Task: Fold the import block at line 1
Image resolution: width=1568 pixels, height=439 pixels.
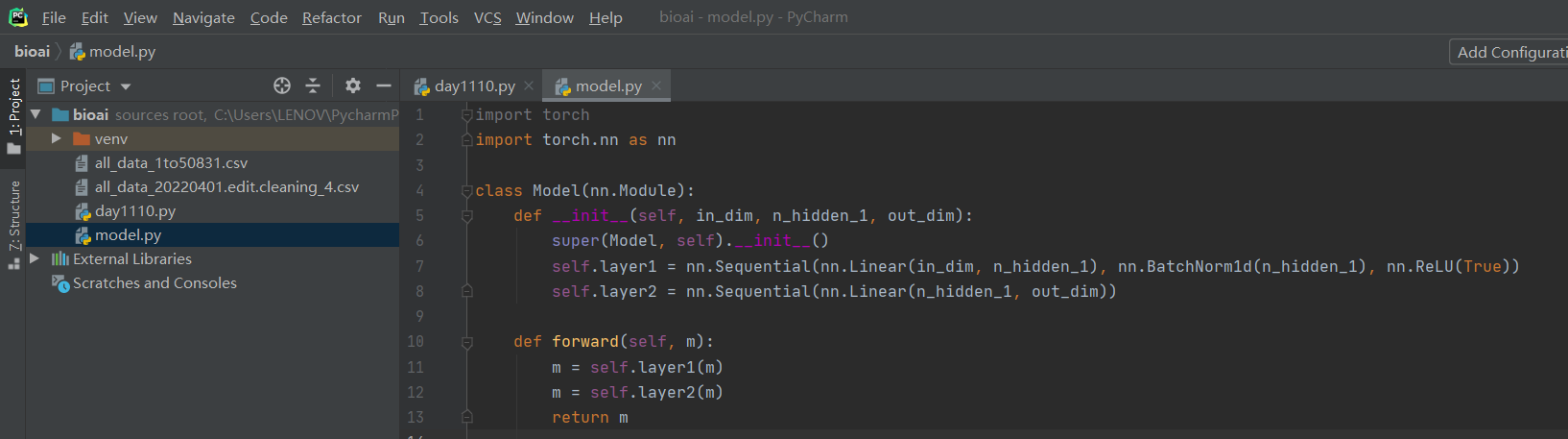Action: [467, 114]
